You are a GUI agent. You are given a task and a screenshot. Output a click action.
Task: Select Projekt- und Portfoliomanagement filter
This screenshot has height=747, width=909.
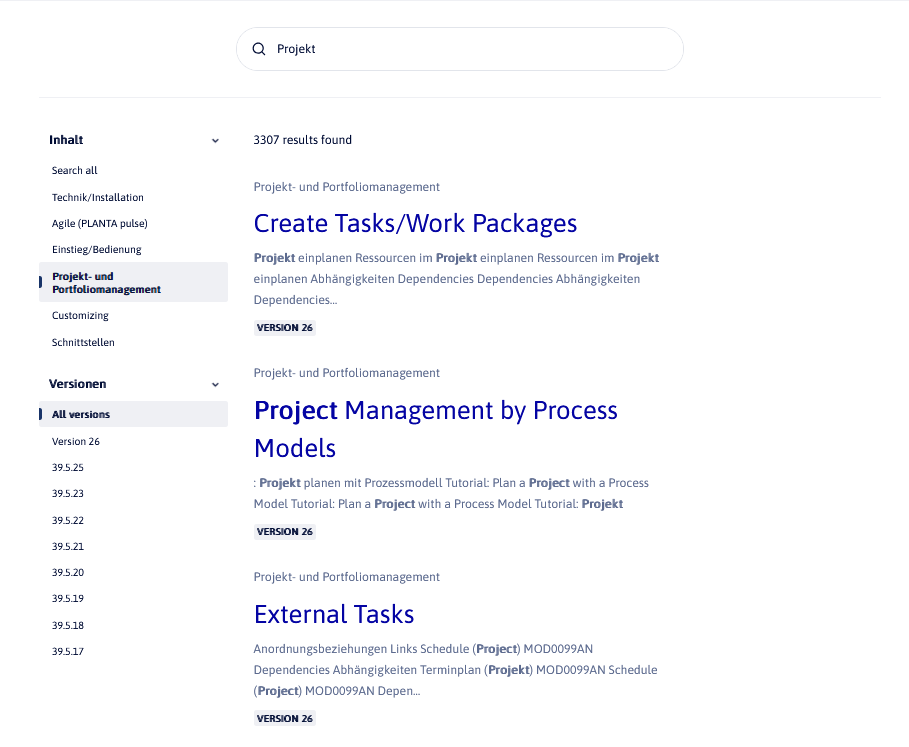[x=106, y=283]
